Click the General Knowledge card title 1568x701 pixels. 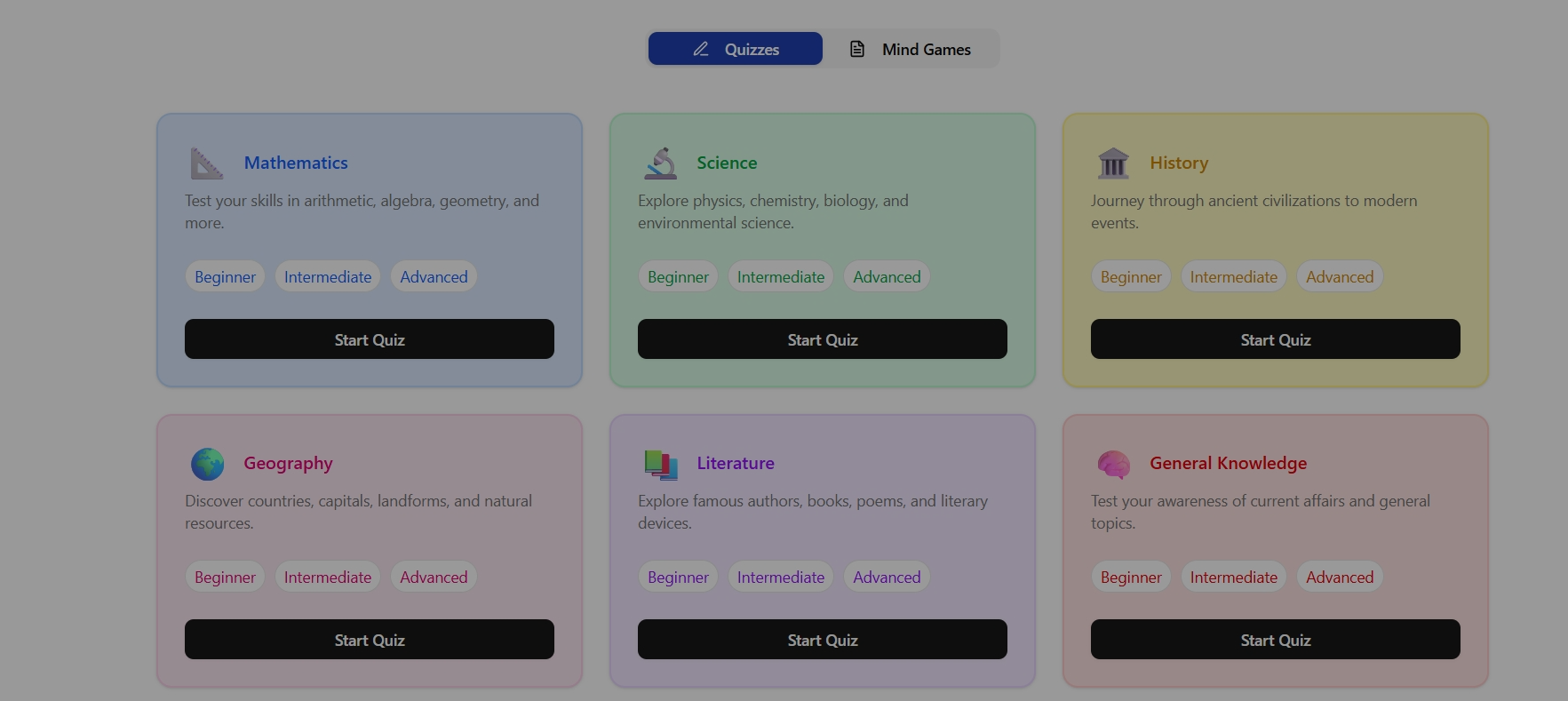tap(1229, 463)
